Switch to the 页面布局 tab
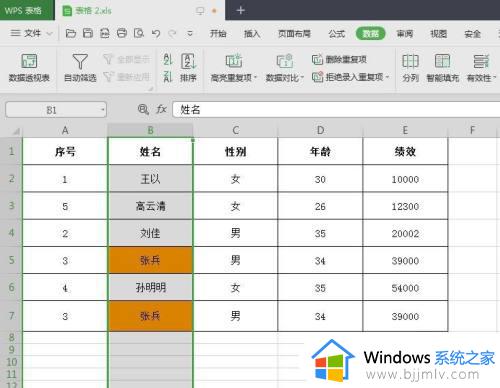500x388 pixels. (x=294, y=34)
